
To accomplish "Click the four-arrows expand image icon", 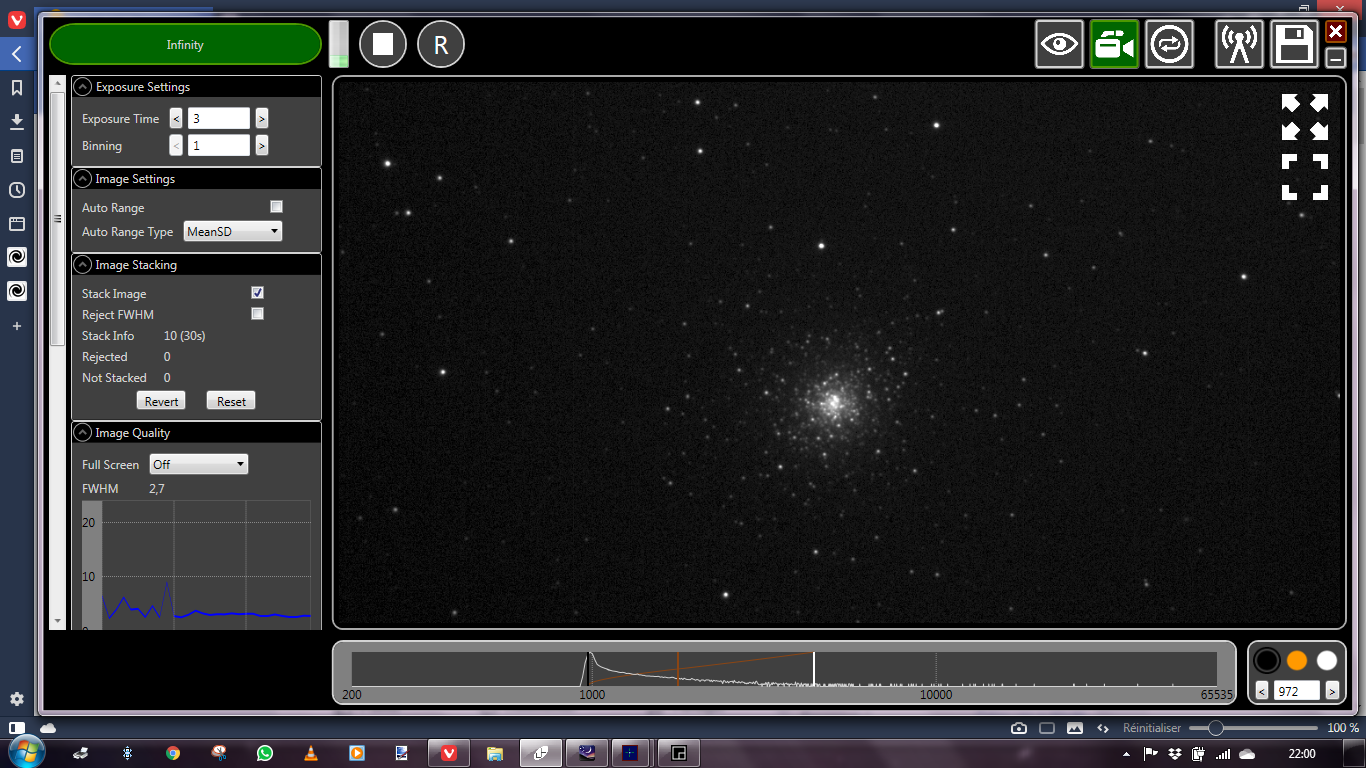I will [1305, 117].
